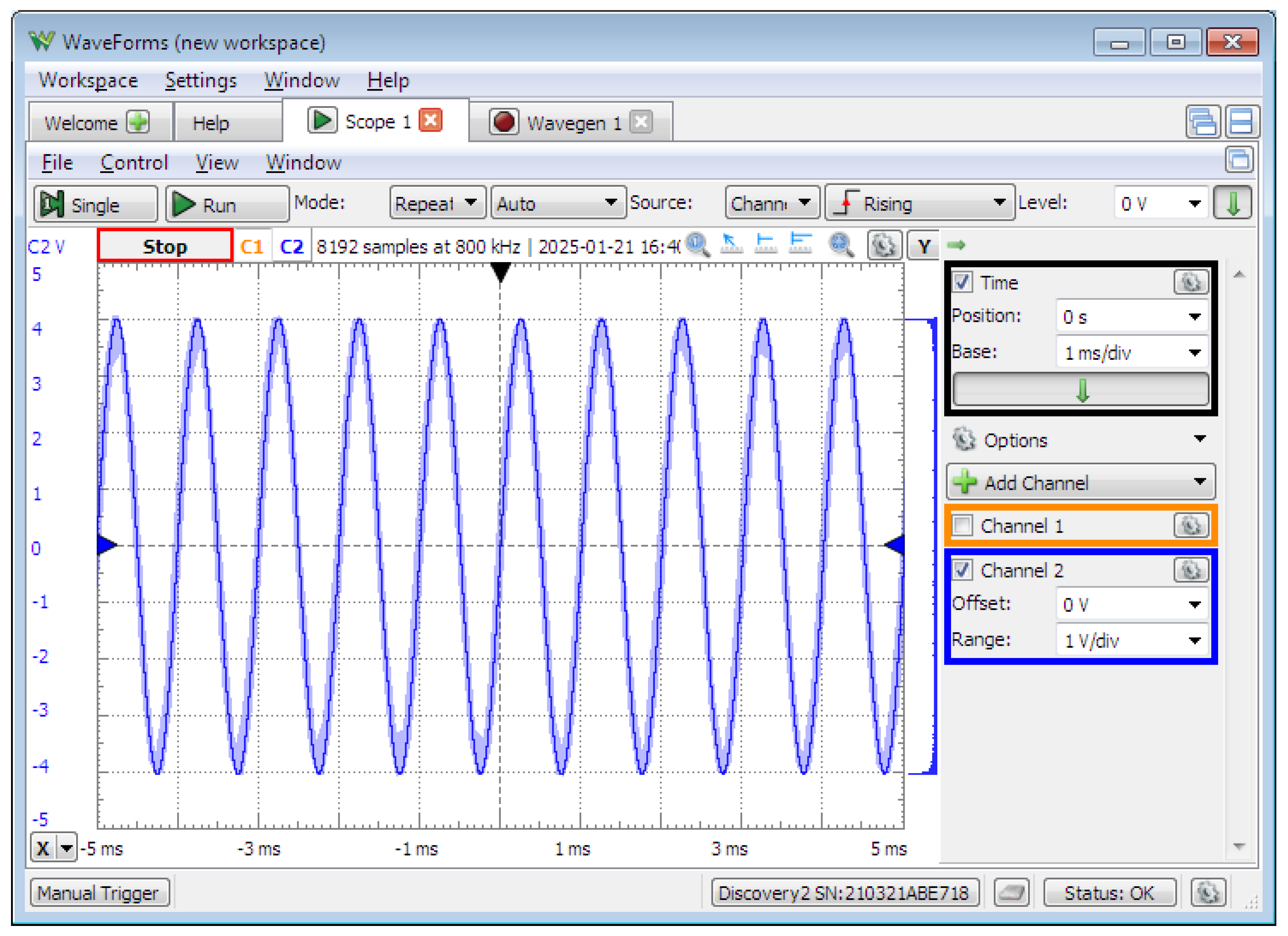
Task: Open the Settings menu
Action: (200, 80)
